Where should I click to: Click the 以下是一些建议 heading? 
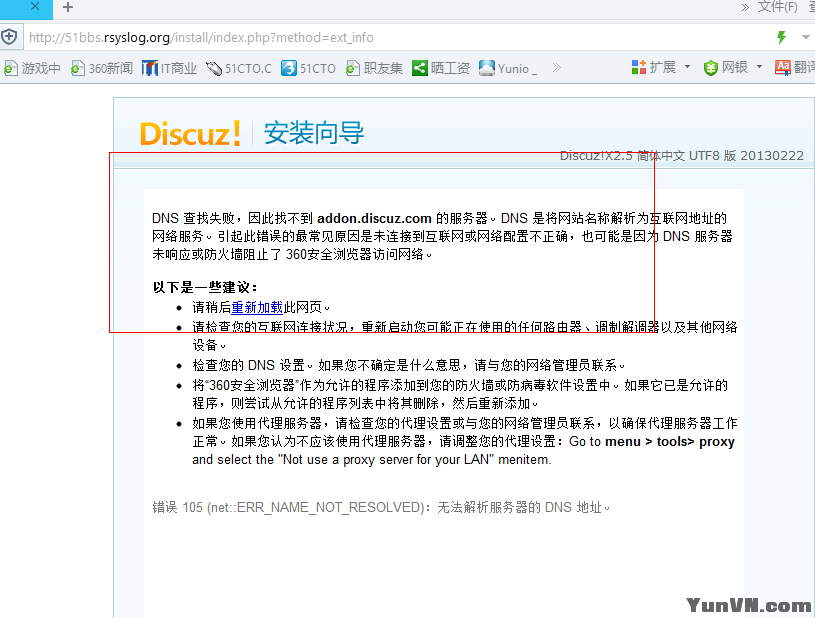(x=205, y=287)
